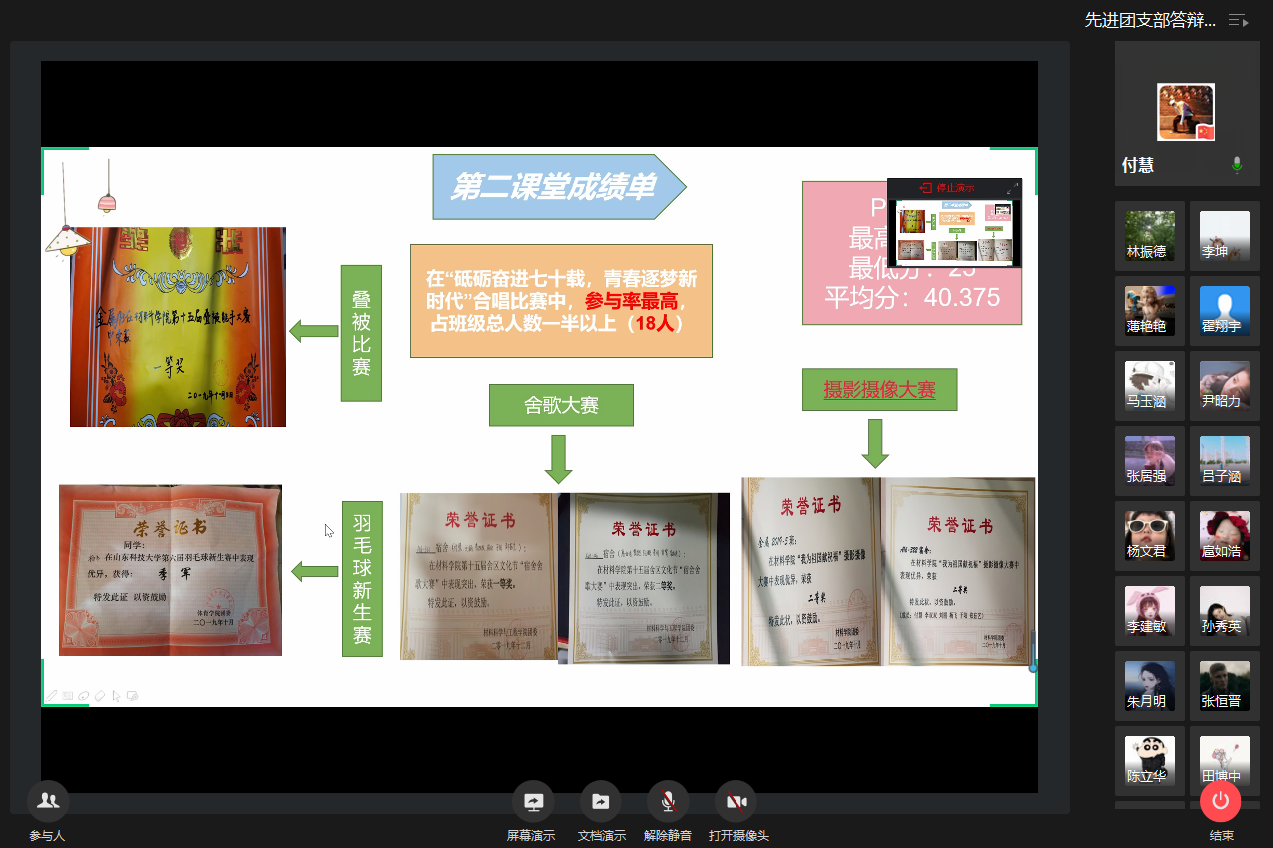Viewport: 1273px width, 848px height.
Task: Collapse the participant list sidebar icon
Action: [1238, 20]
